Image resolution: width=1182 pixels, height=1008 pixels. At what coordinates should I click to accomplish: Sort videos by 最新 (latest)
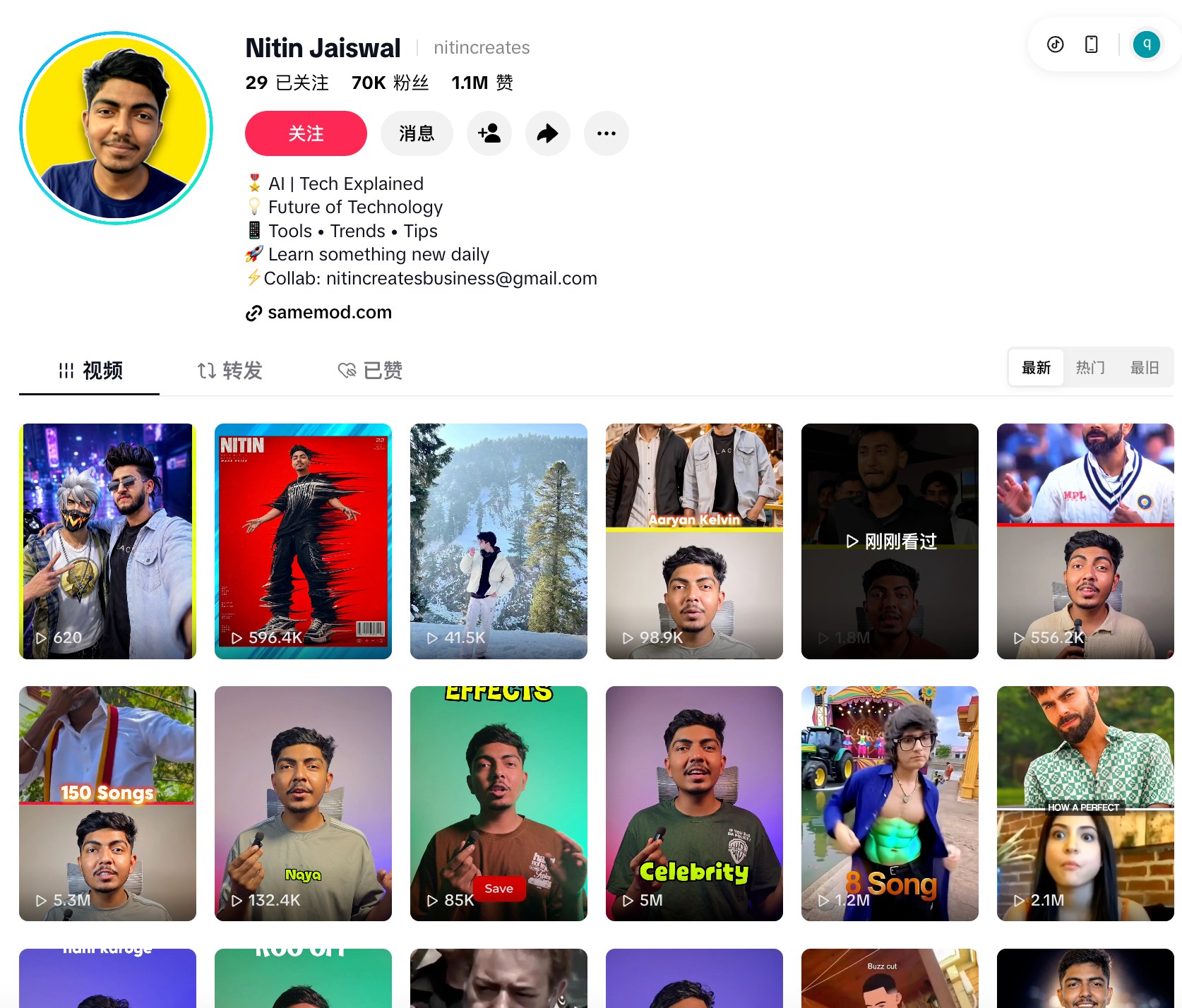coord(1036,368)
